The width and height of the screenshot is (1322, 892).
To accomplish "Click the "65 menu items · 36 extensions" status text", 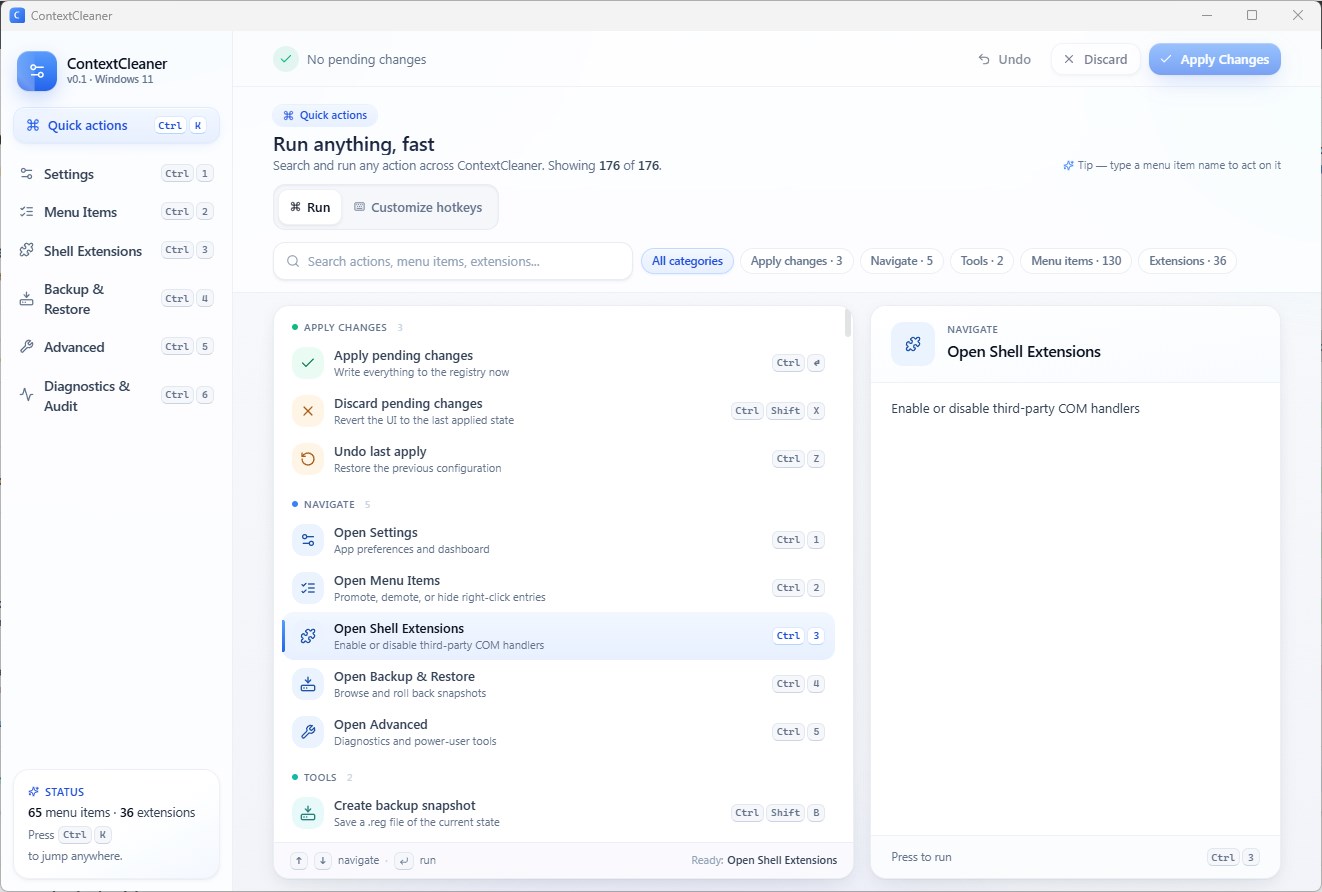I will pyautogui.click(x=112, y=813).
